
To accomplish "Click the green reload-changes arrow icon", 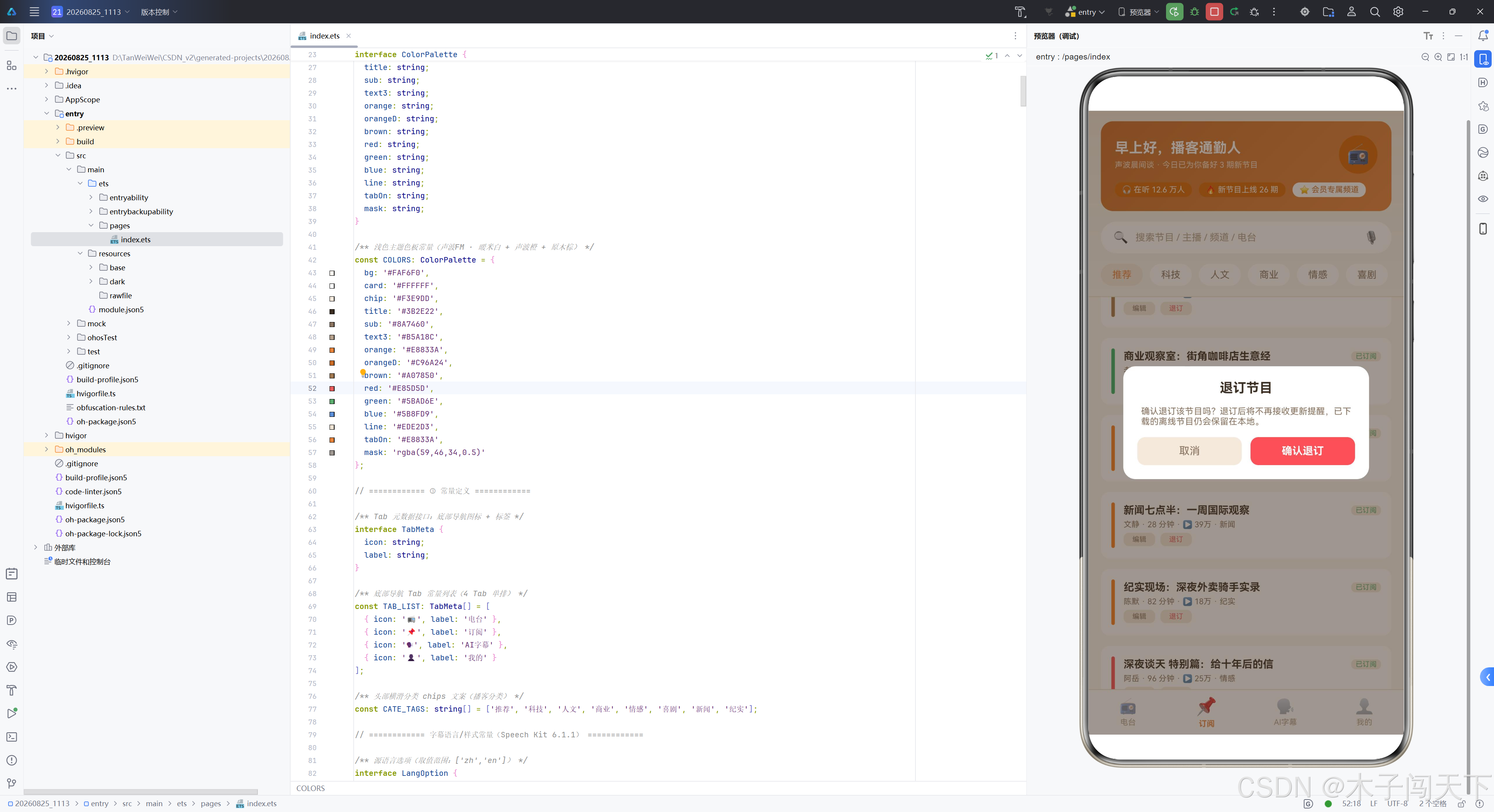I will 1234,12.
